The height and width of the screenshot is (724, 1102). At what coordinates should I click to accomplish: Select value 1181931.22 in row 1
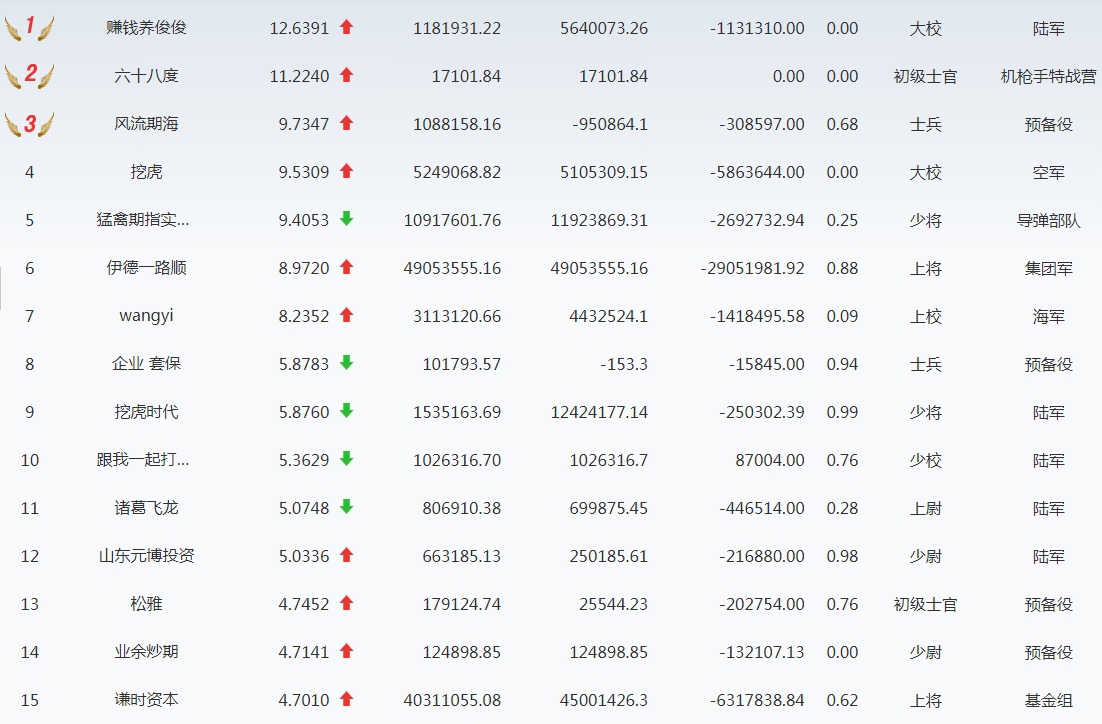[457, 28]
